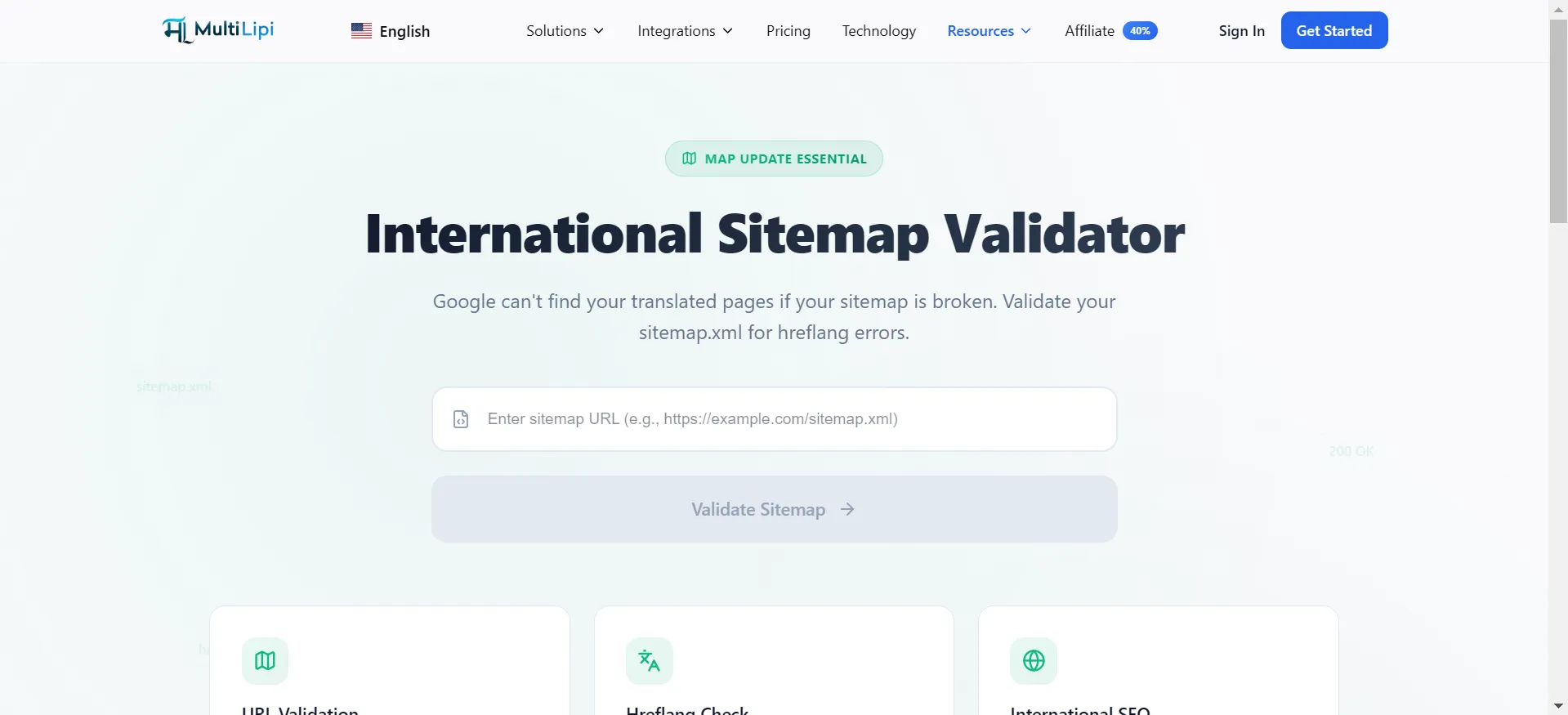Expand the Integrations dropdown menu
Viewport: 1568px width, 715px height.
685,31
